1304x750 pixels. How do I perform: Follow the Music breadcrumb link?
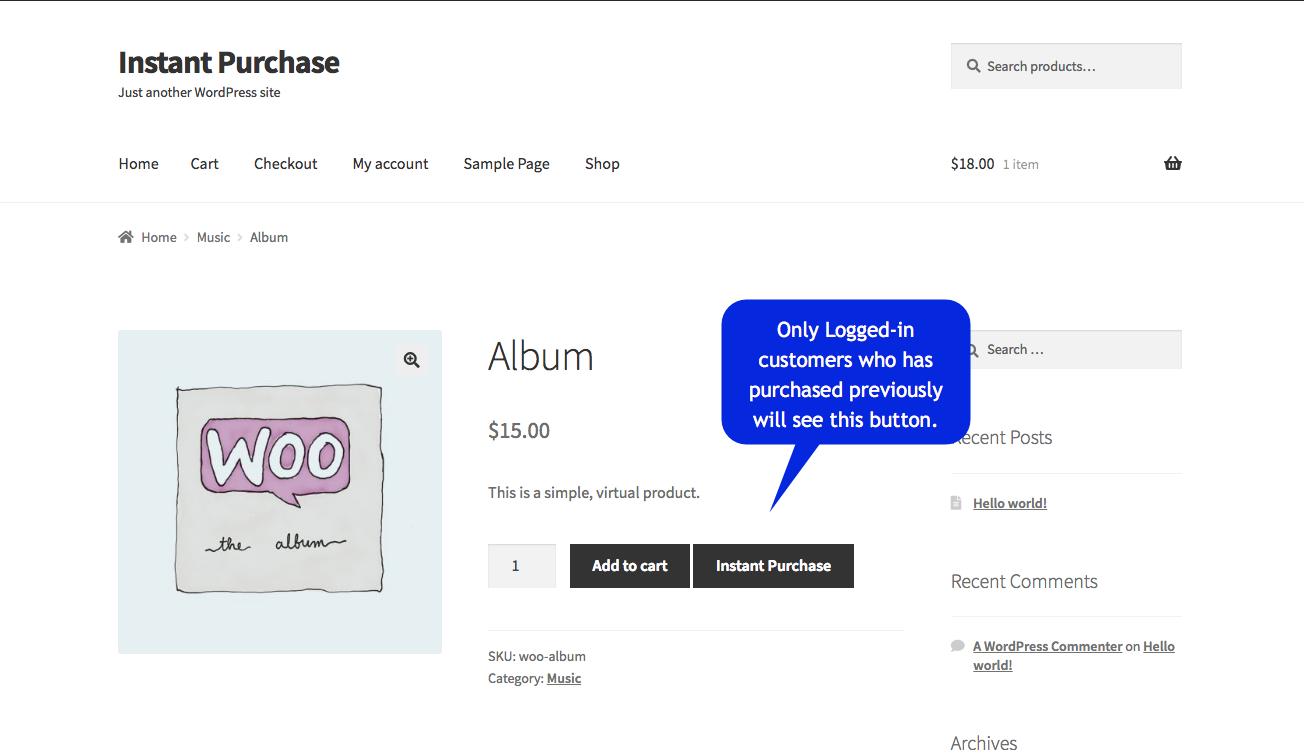point(213,237)
